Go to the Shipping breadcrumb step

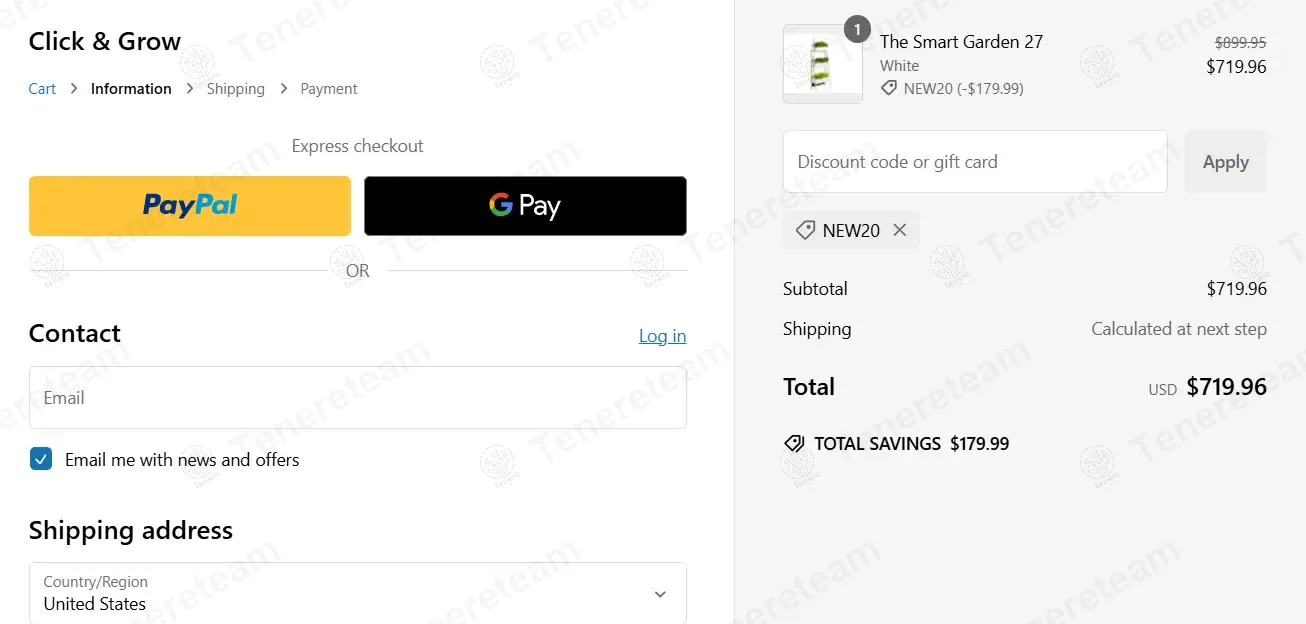click(236, 89)
